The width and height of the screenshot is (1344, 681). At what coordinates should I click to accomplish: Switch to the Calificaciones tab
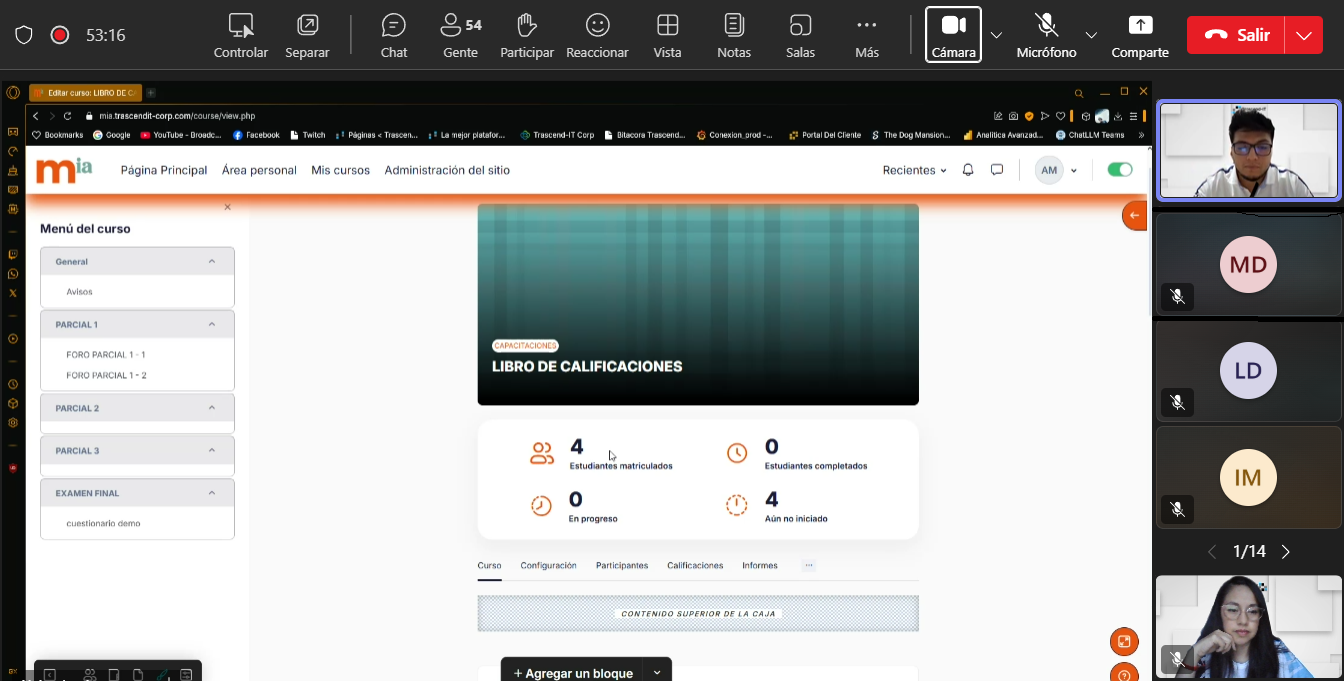pyautogui.click(x=695, y=566)
